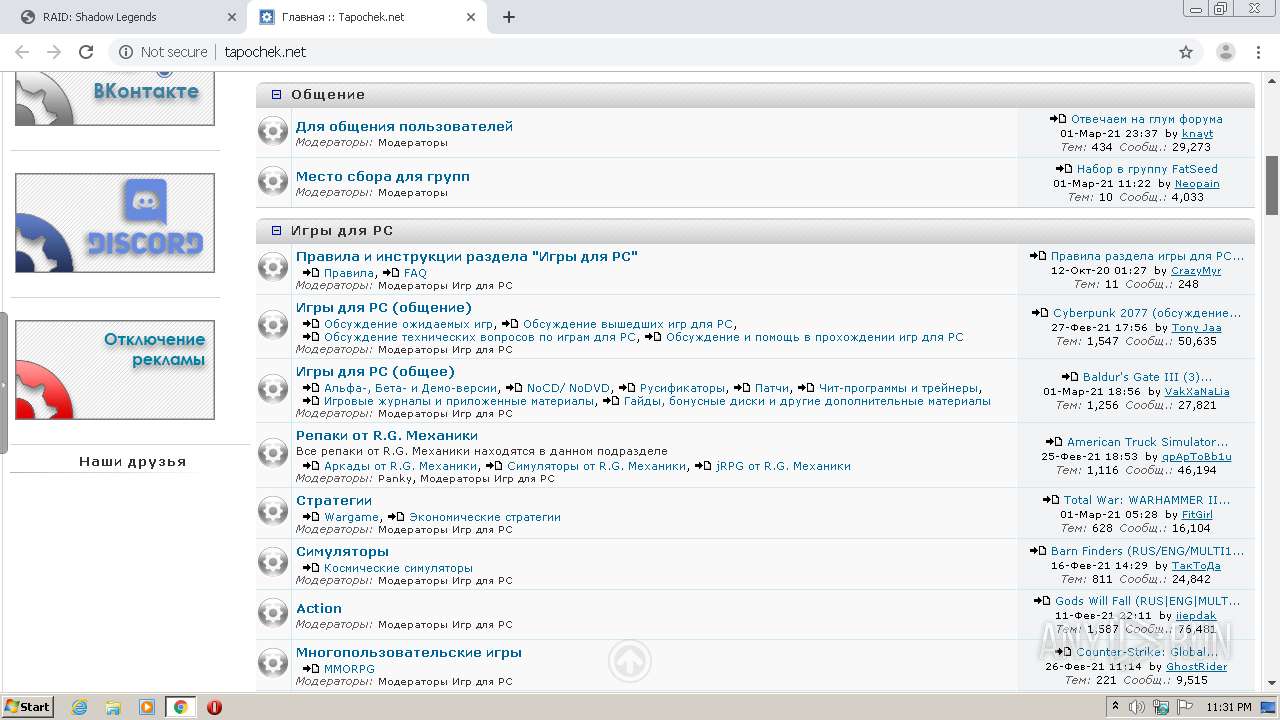Open Место сбора для групп forum
Image resolution: width=1280 pixels, height=720 pixels.
pos(382,177)
